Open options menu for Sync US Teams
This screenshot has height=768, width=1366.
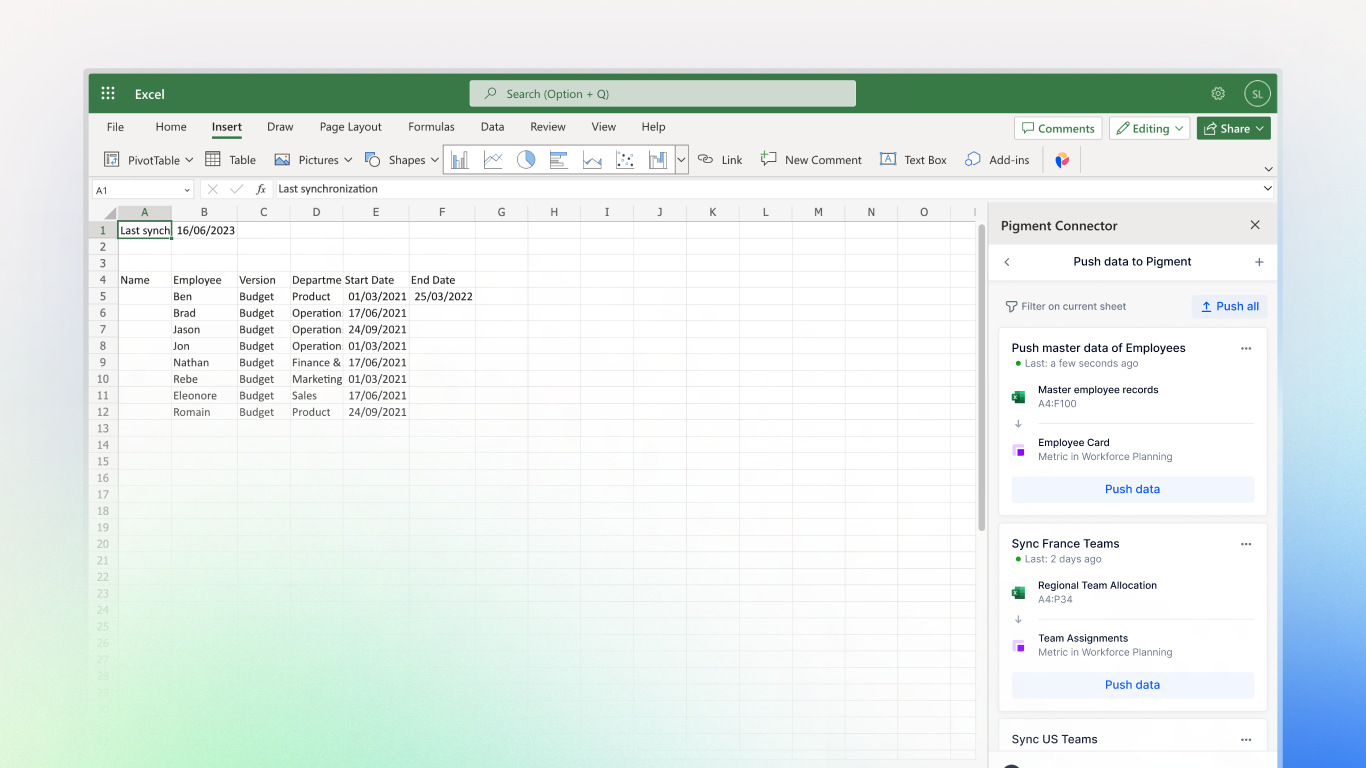(x=1246, y=740)
